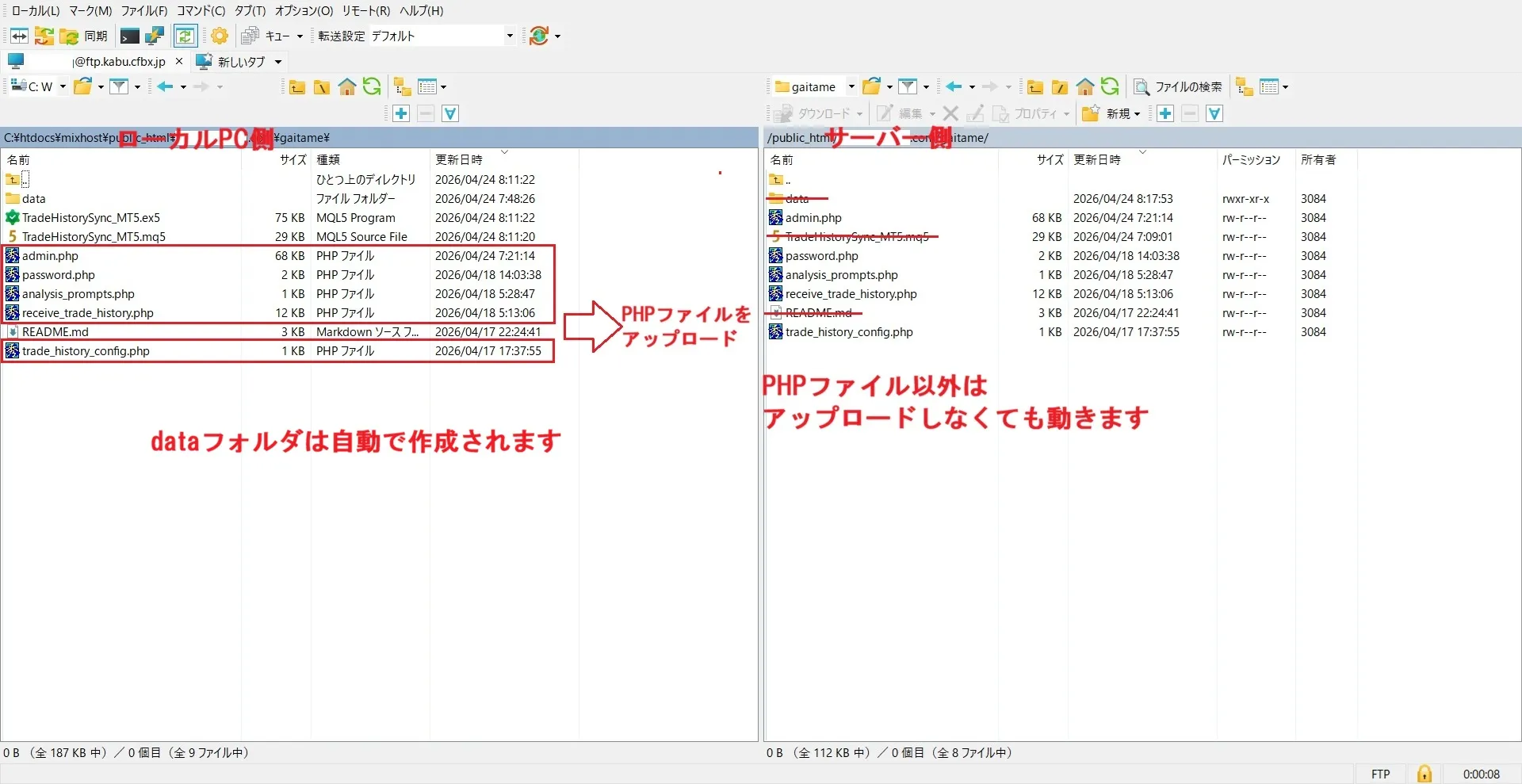Go to local home directory icon
Image resolution: width=1522 pixels, height=784 pixels.
[x=346, y=87]
